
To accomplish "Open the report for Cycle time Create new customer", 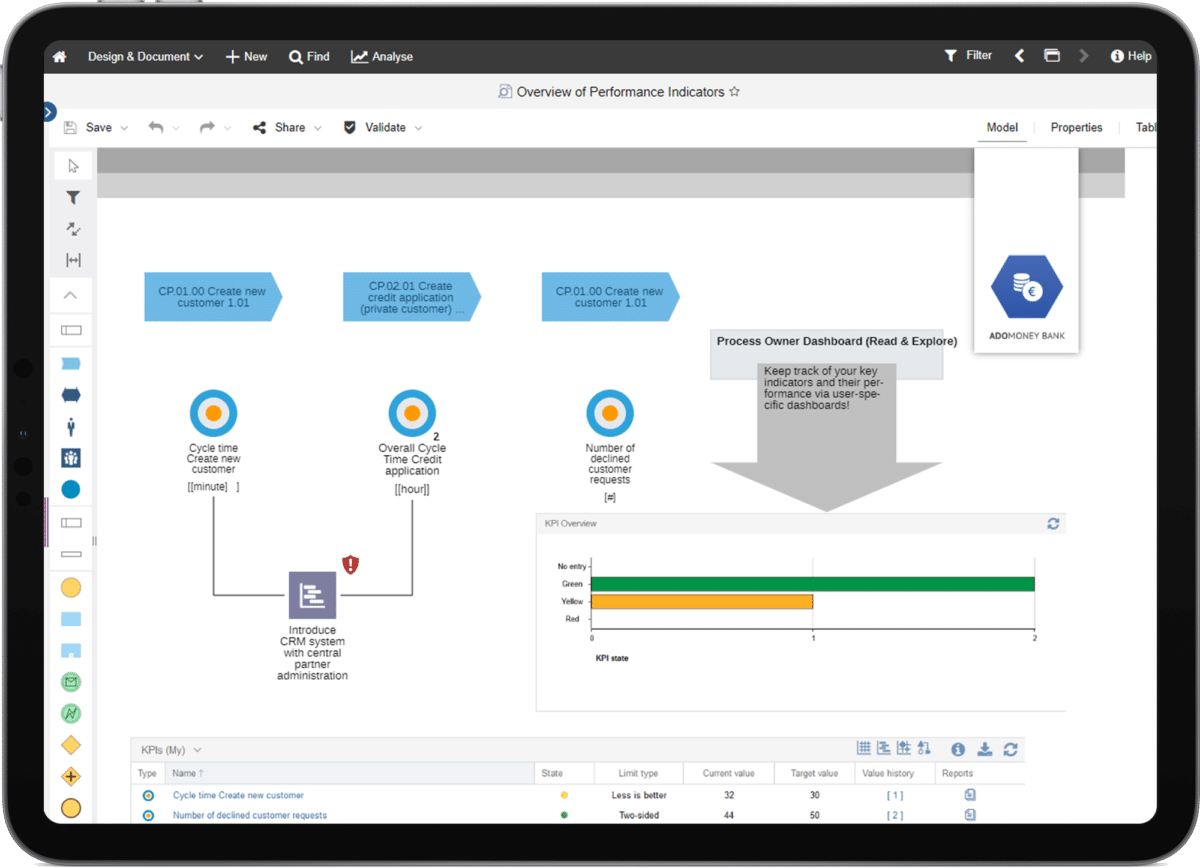I will pyautogui.click(x=969, y=794).
